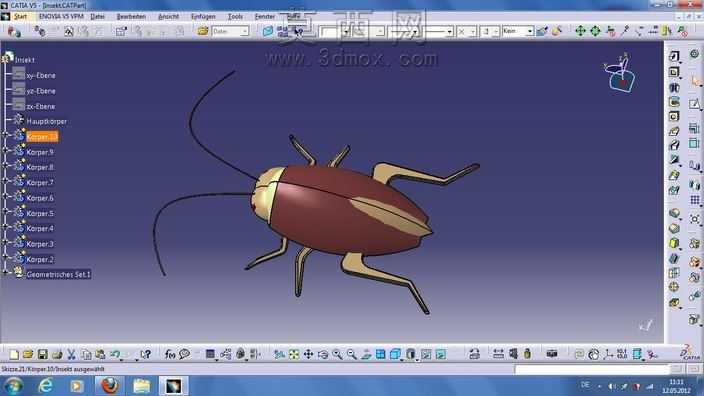Click the Mirror tool icon
The image size is (704, 396).
[x=695, y=185]
